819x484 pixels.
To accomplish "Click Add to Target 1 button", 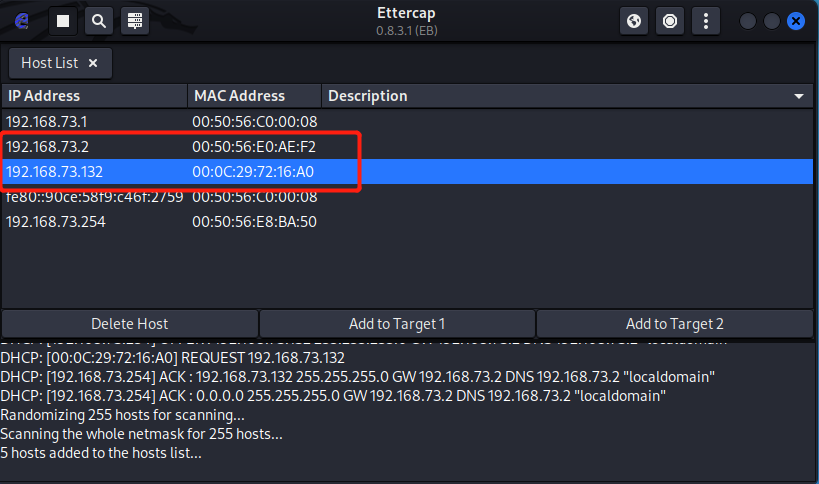I will [x=397, y=324].
